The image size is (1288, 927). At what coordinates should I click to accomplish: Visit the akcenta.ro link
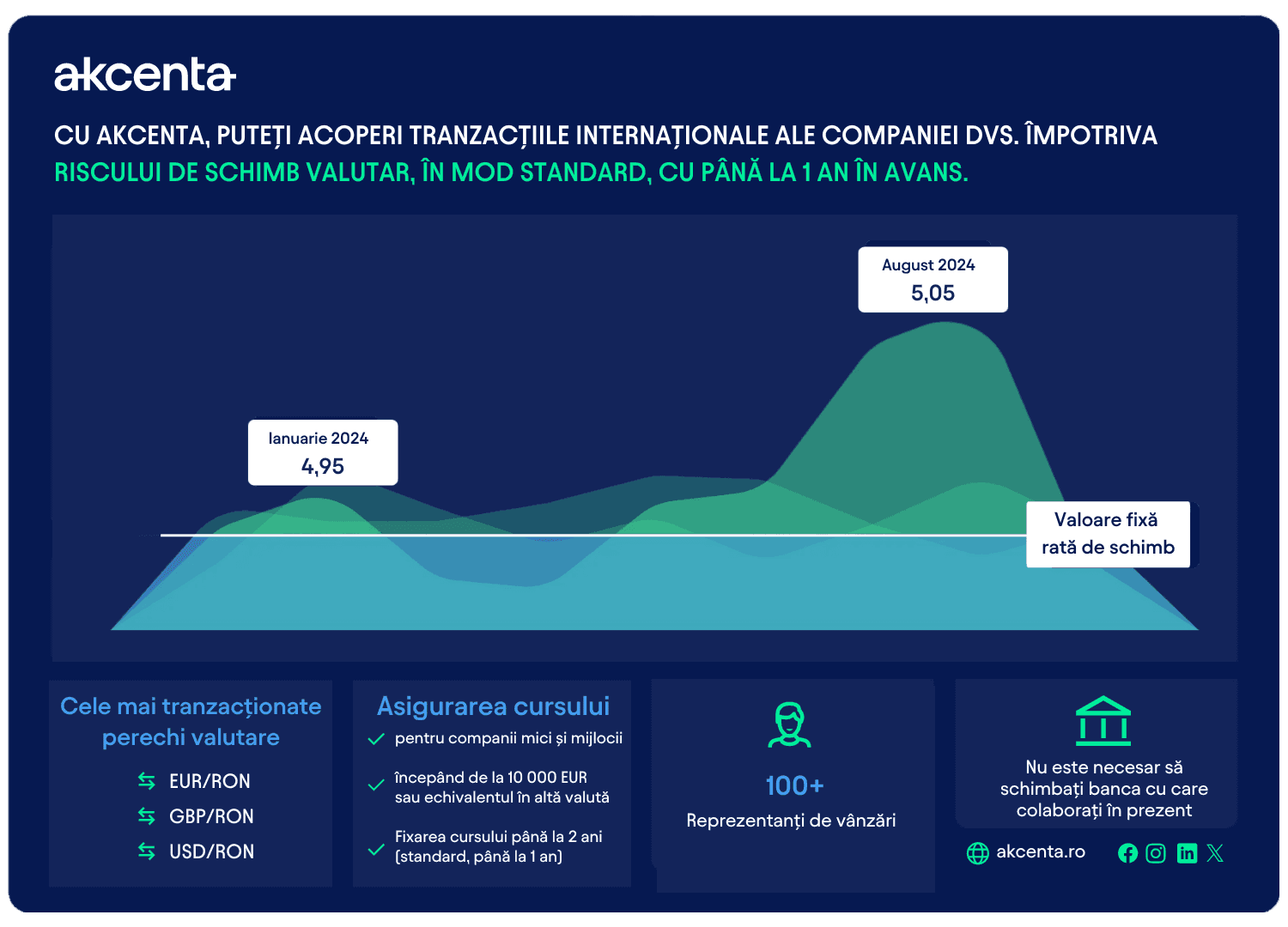1041,851
